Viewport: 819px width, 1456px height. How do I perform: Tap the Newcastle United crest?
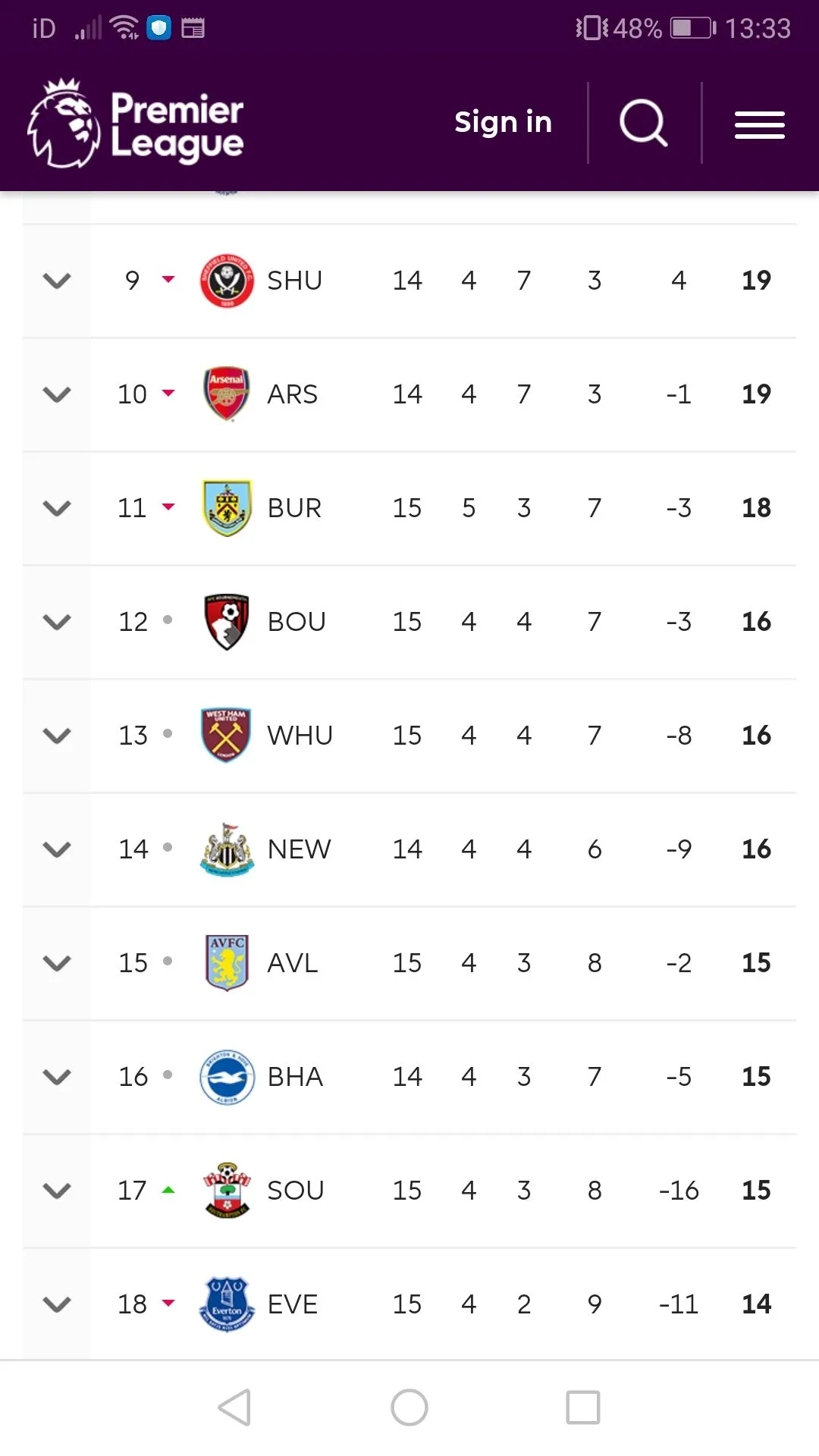pyautogui.click(x=227, y=849)
